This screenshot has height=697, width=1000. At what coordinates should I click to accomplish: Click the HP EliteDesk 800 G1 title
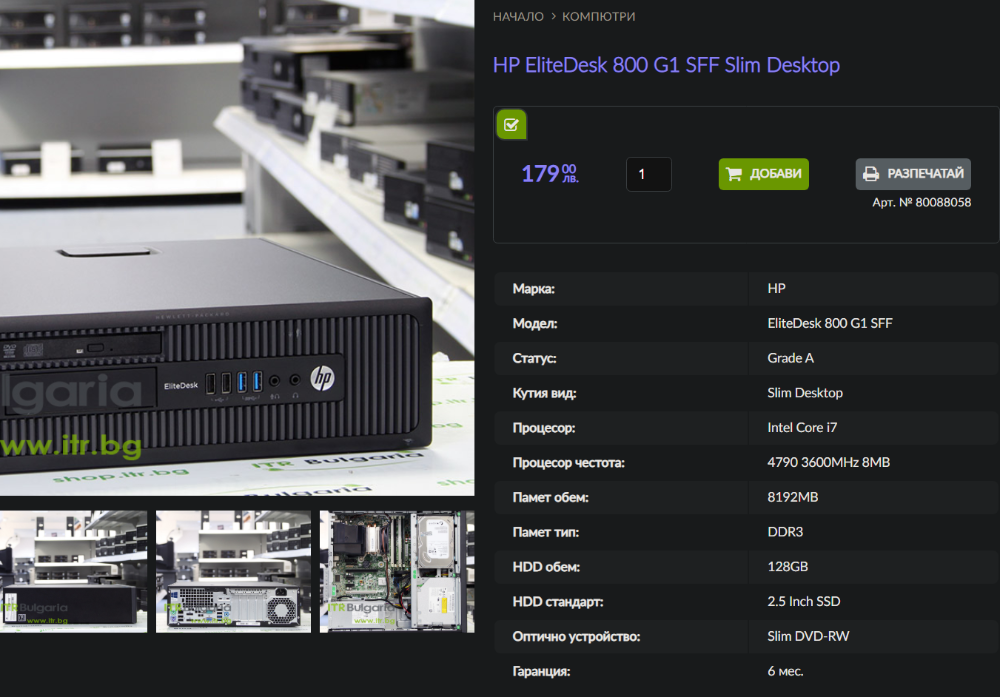click(x=666, y=65)
